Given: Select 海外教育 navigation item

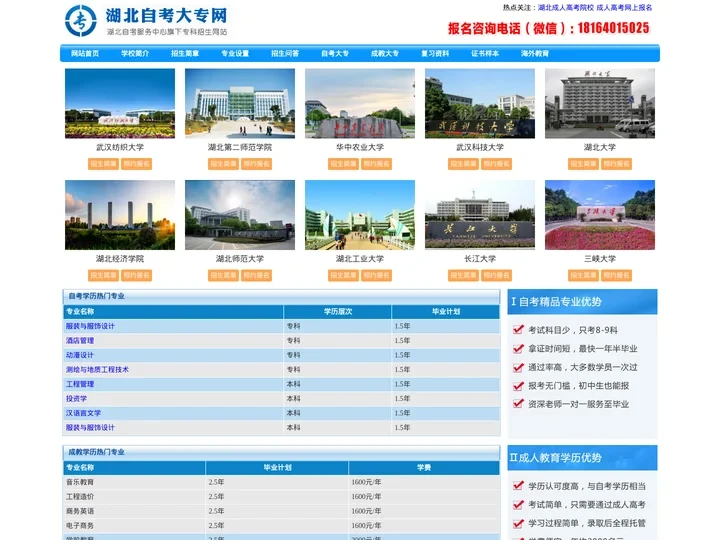Looking at the screenshot, I should pyautogui.click(x=535, y=53).
